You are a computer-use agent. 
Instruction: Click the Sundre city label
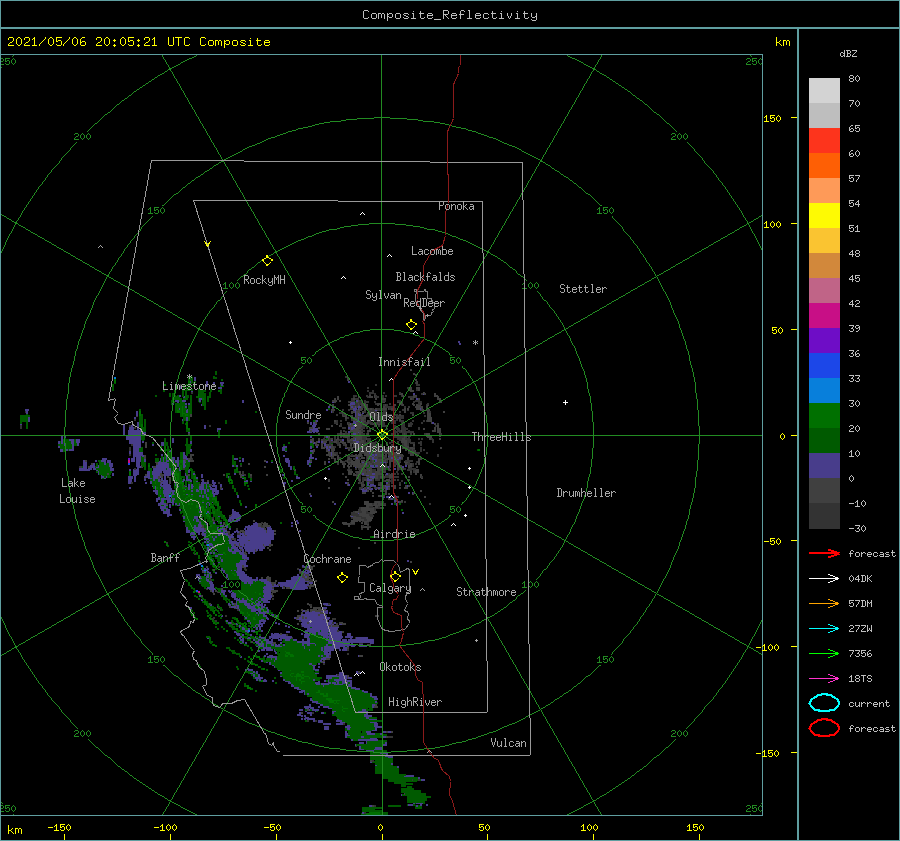pos(303,414)
